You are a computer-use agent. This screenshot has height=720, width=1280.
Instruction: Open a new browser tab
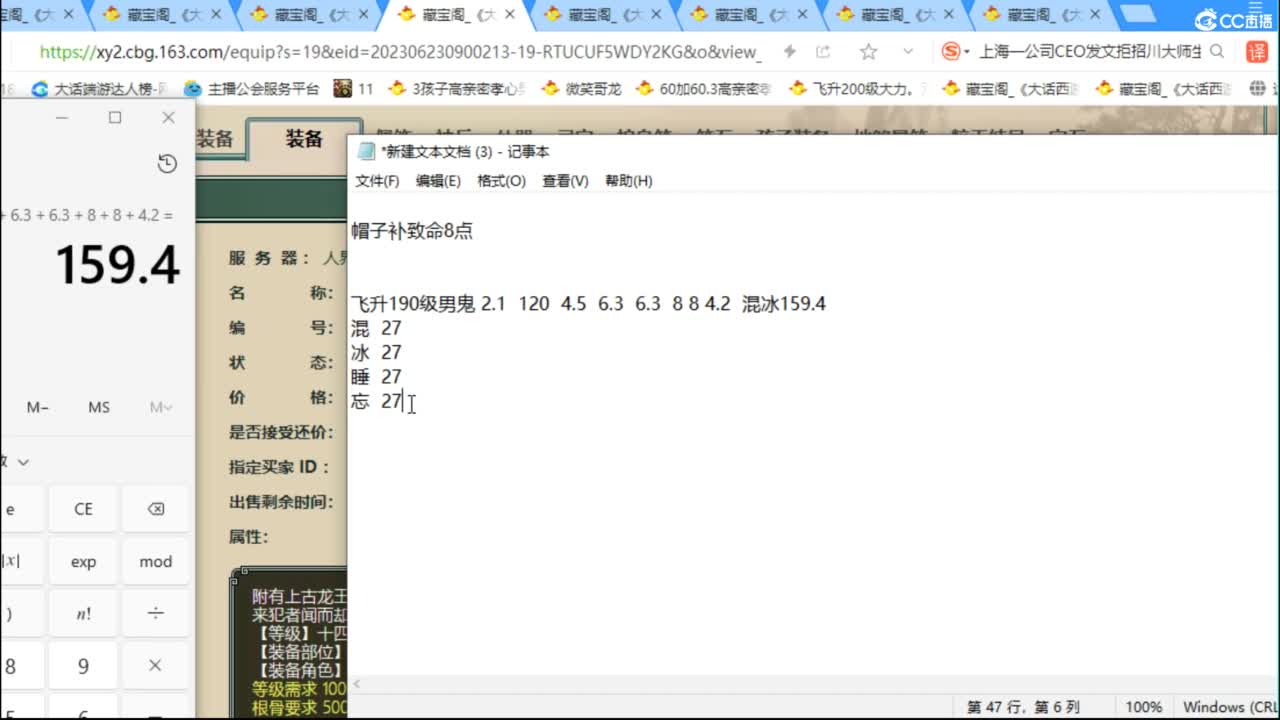[1138, 14]
